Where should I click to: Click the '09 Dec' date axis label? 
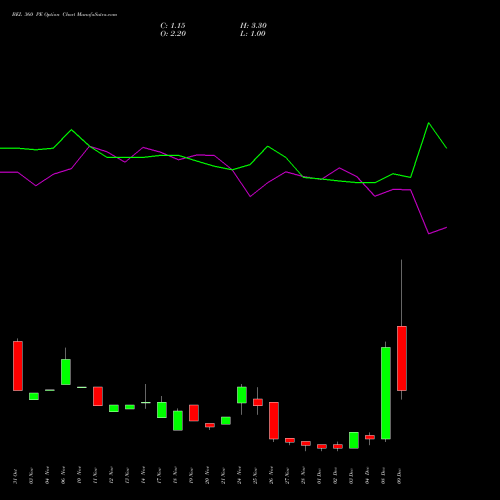tap(399, 476)
